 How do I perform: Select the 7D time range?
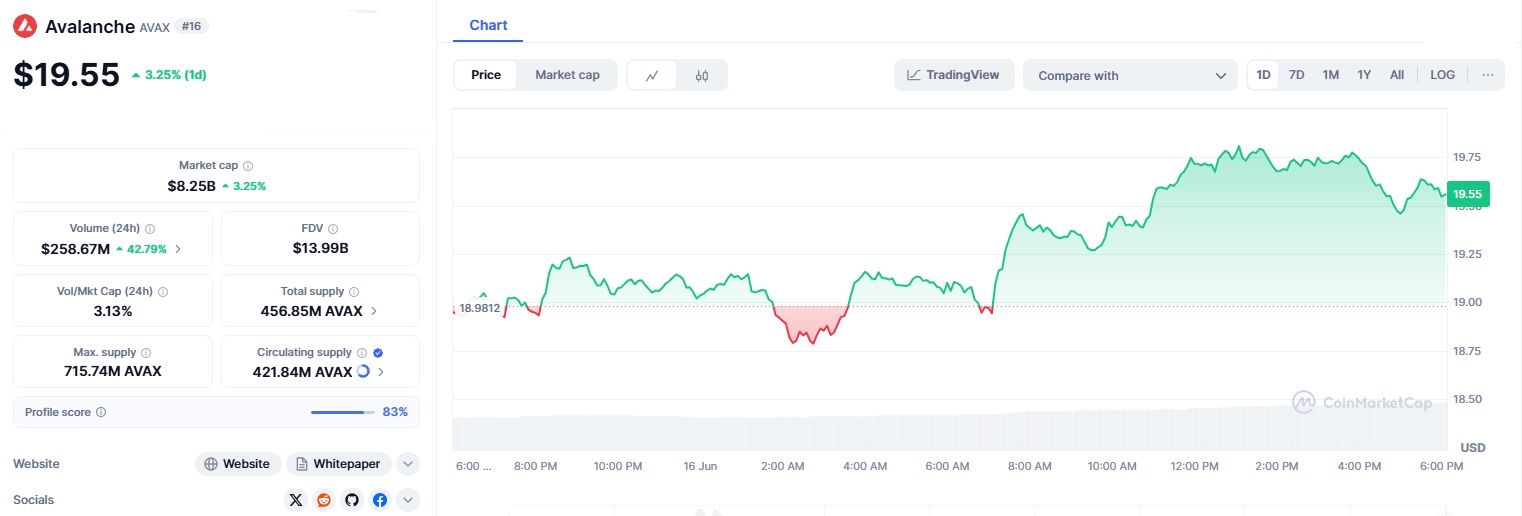pyautogui.click(x=1296, y=75)
